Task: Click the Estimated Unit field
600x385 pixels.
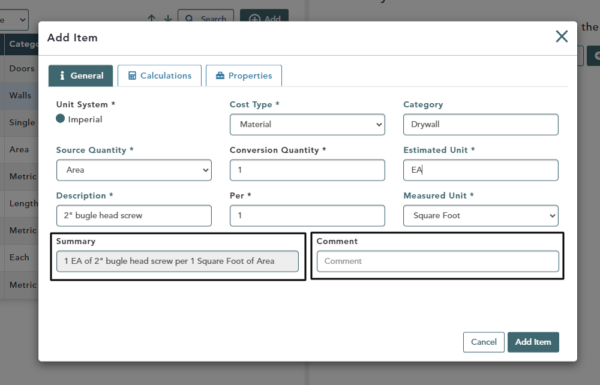Action: (481, 170)
